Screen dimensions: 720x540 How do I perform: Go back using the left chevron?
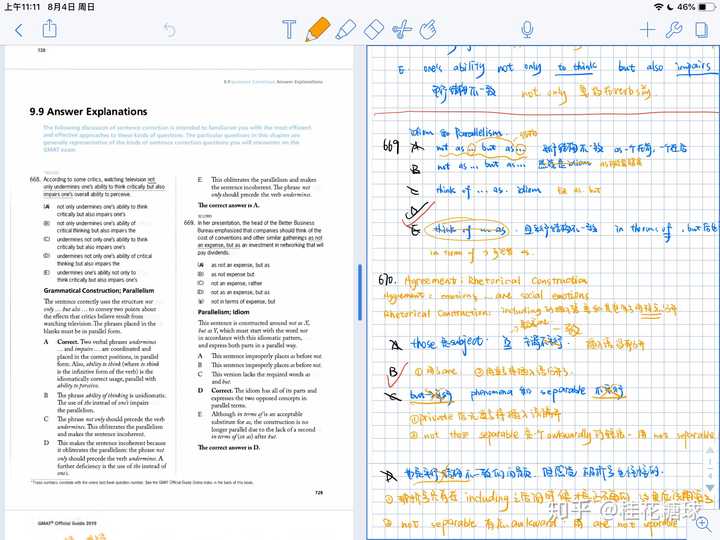pos(19,31)
